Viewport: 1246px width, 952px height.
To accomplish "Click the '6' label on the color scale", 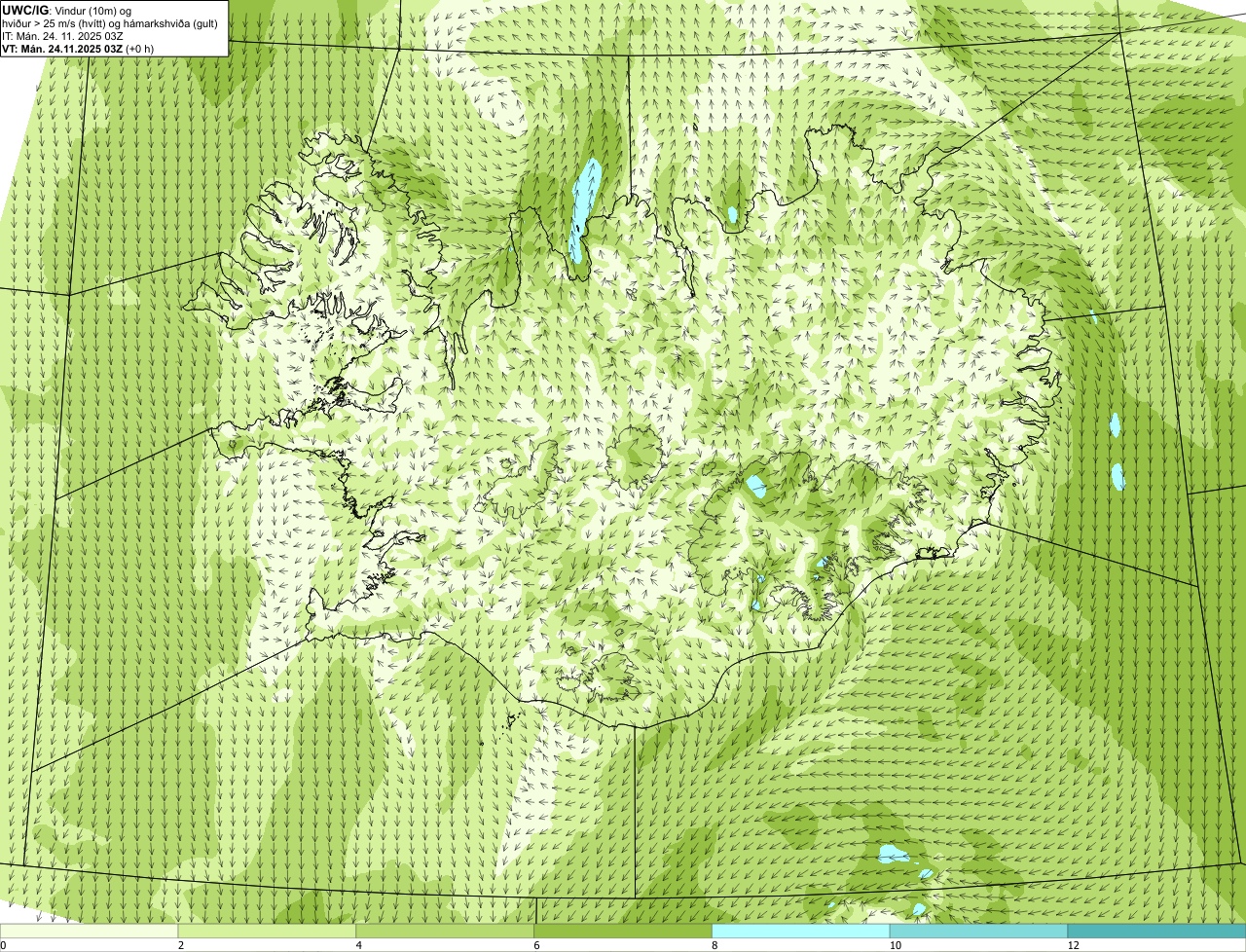I will 537,945.
